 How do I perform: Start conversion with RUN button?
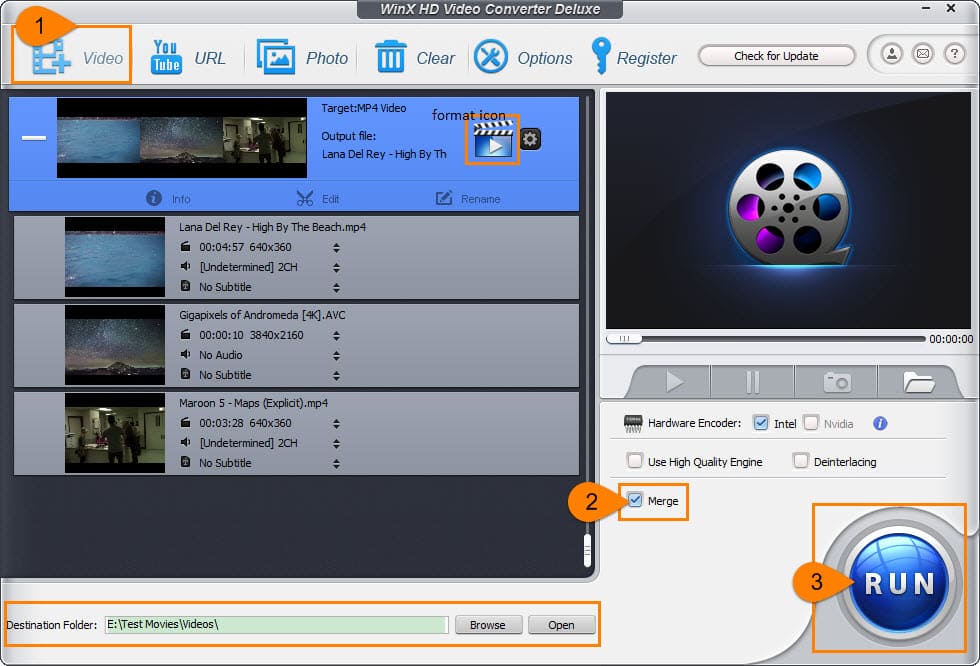tap(899, 583)
